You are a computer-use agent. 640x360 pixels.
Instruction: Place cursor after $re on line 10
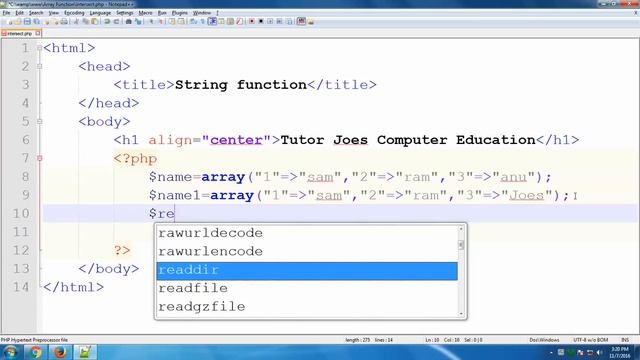(x=175, y=213)
